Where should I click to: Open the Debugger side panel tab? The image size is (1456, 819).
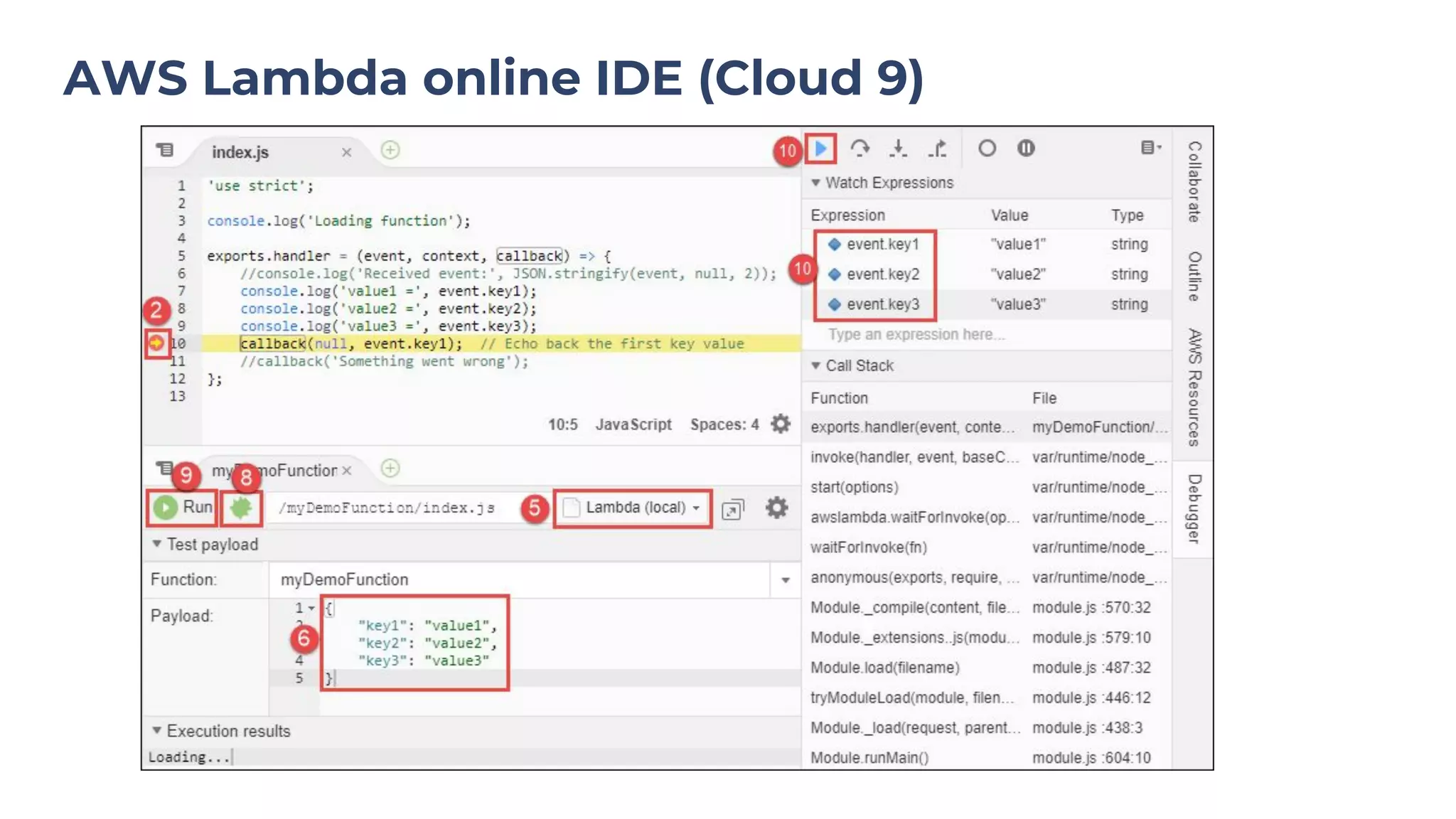coord(1194,509)
